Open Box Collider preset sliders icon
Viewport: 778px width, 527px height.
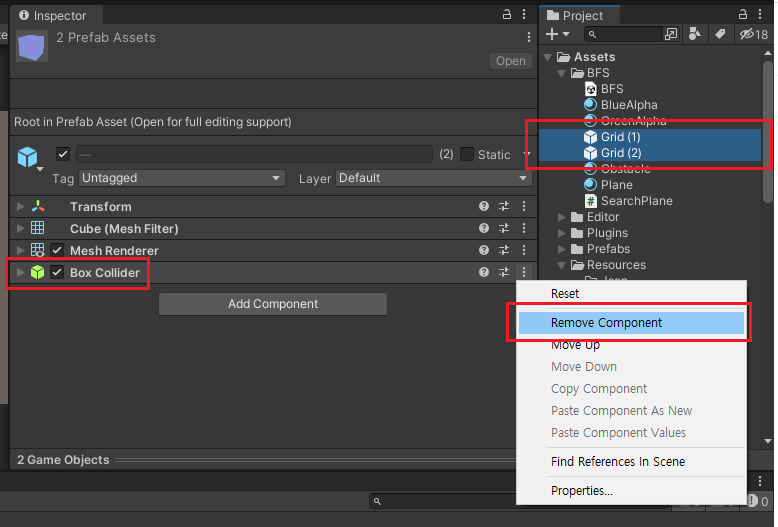(x=504, y=272)
